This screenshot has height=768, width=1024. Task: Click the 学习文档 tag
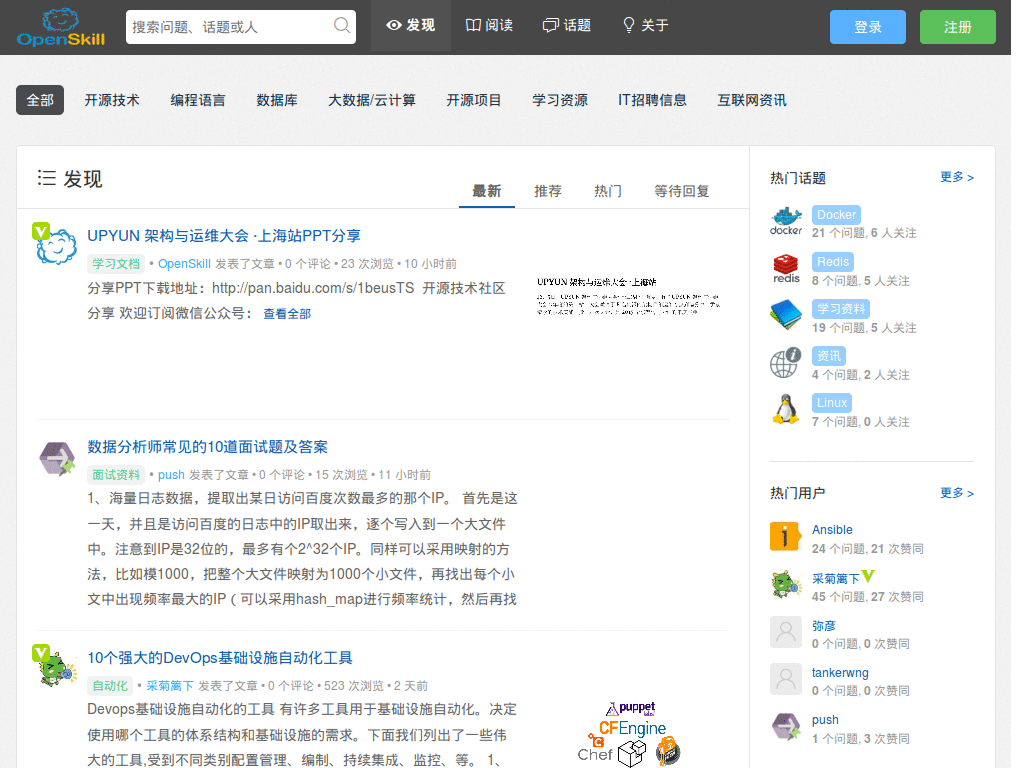click(x=116, y=264)
